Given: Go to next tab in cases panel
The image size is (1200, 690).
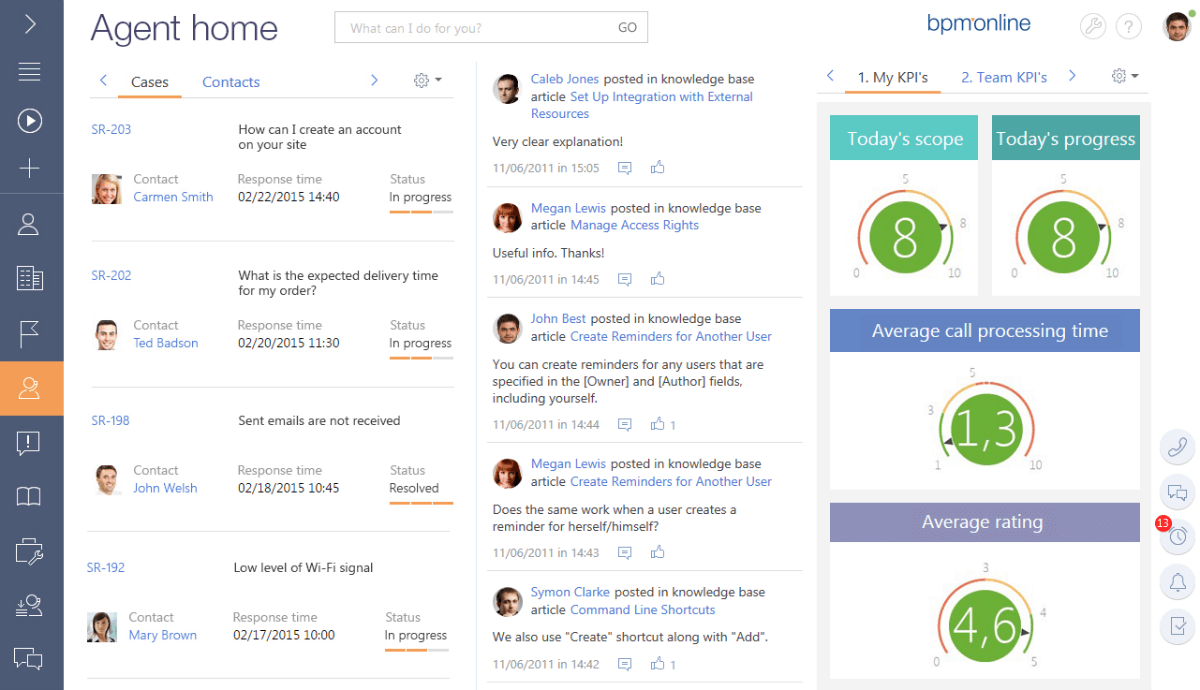Looking at the screenshot, I should point(374,80).
